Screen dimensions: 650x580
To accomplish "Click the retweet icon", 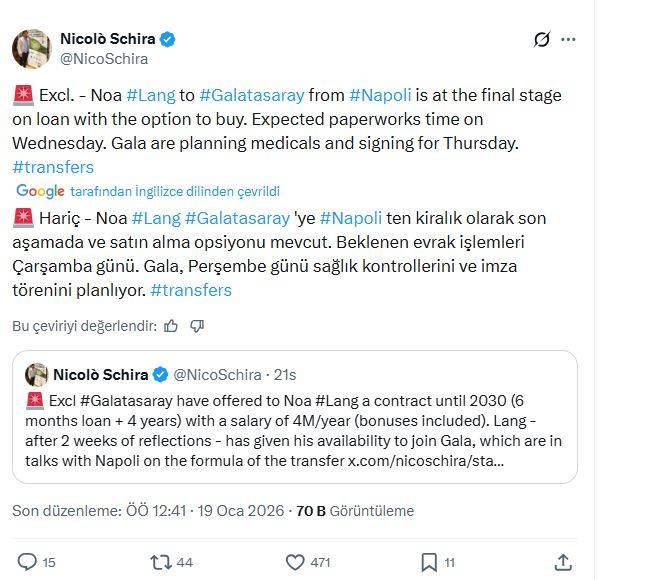I will 160,562.
